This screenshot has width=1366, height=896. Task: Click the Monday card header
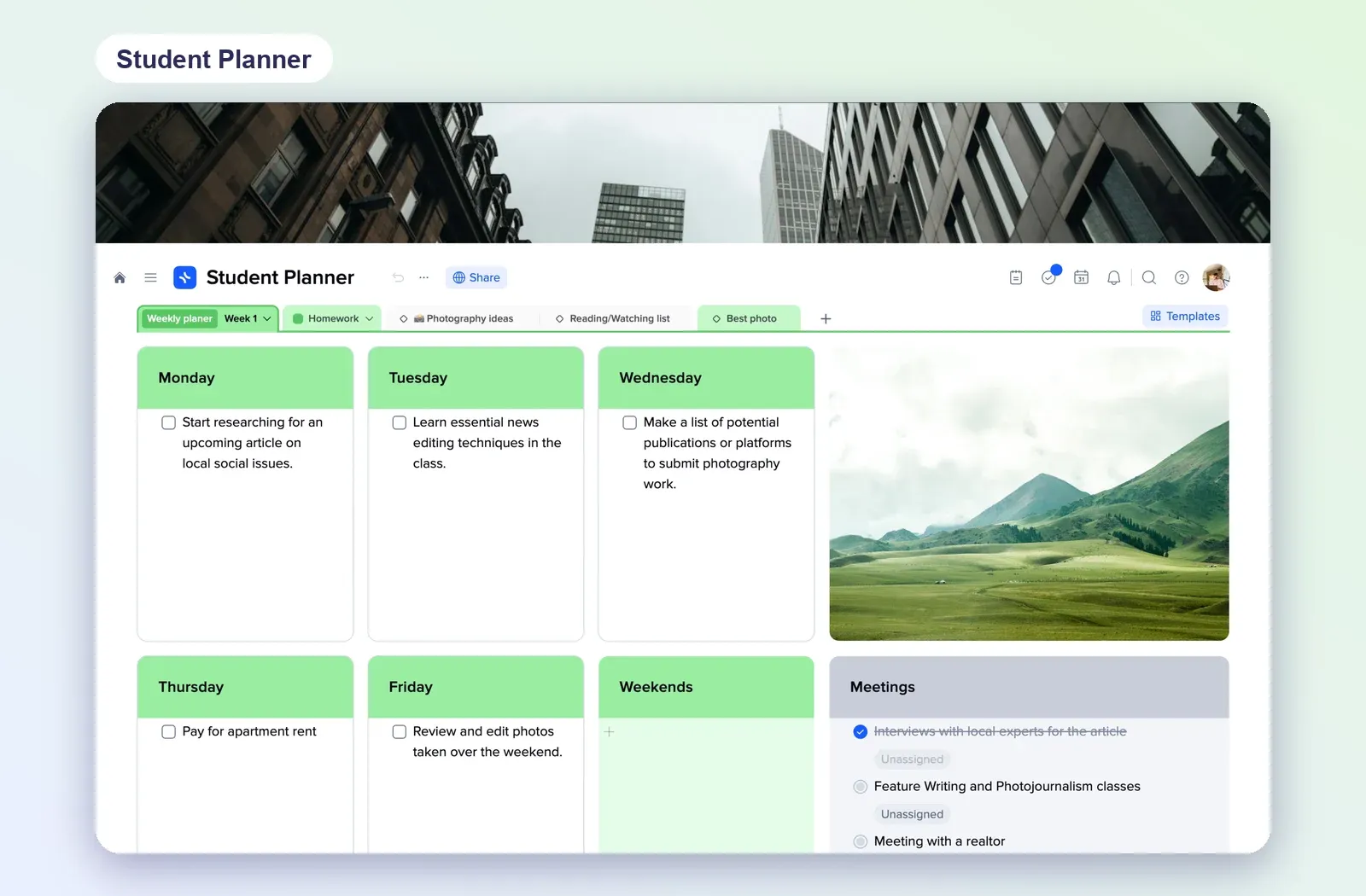coord(245,378)
